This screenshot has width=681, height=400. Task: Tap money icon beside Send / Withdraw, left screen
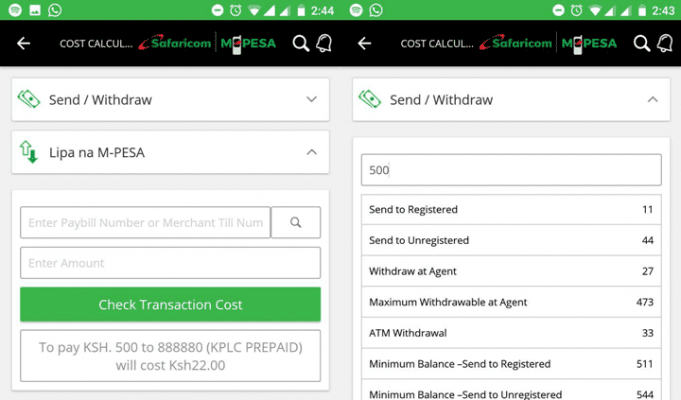click(29, 99)
